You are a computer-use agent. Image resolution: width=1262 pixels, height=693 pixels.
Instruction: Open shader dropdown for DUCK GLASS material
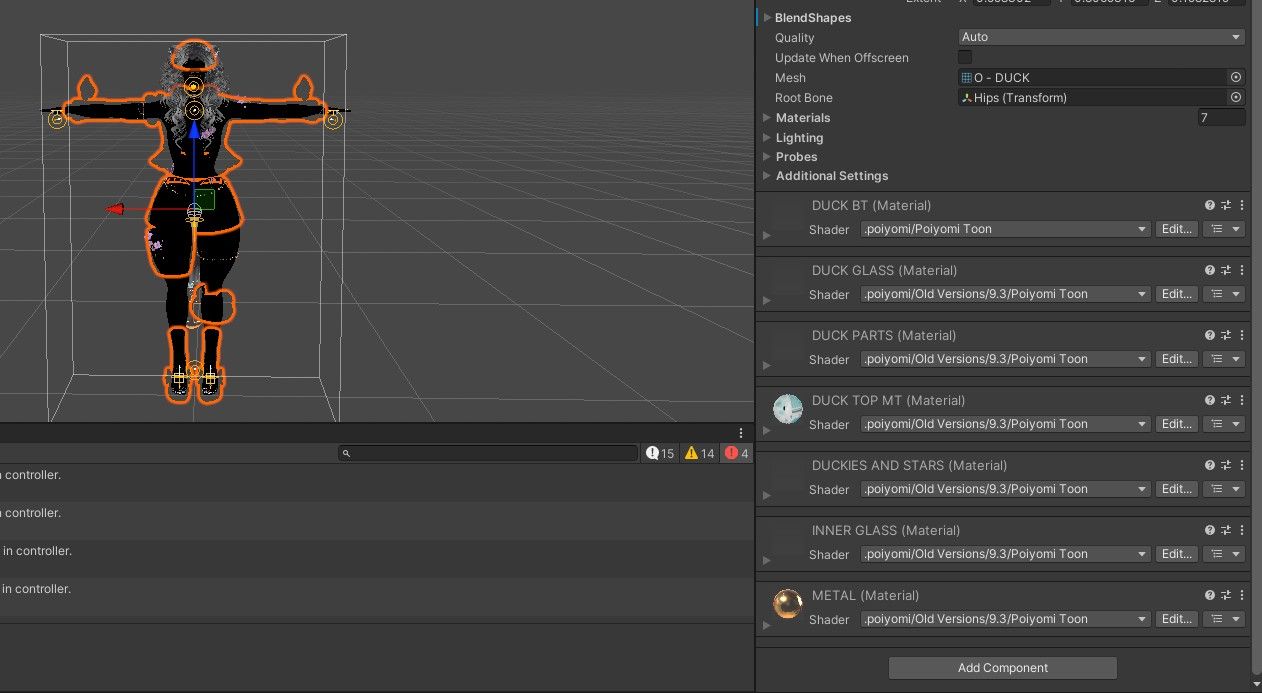coord(1005,294)
